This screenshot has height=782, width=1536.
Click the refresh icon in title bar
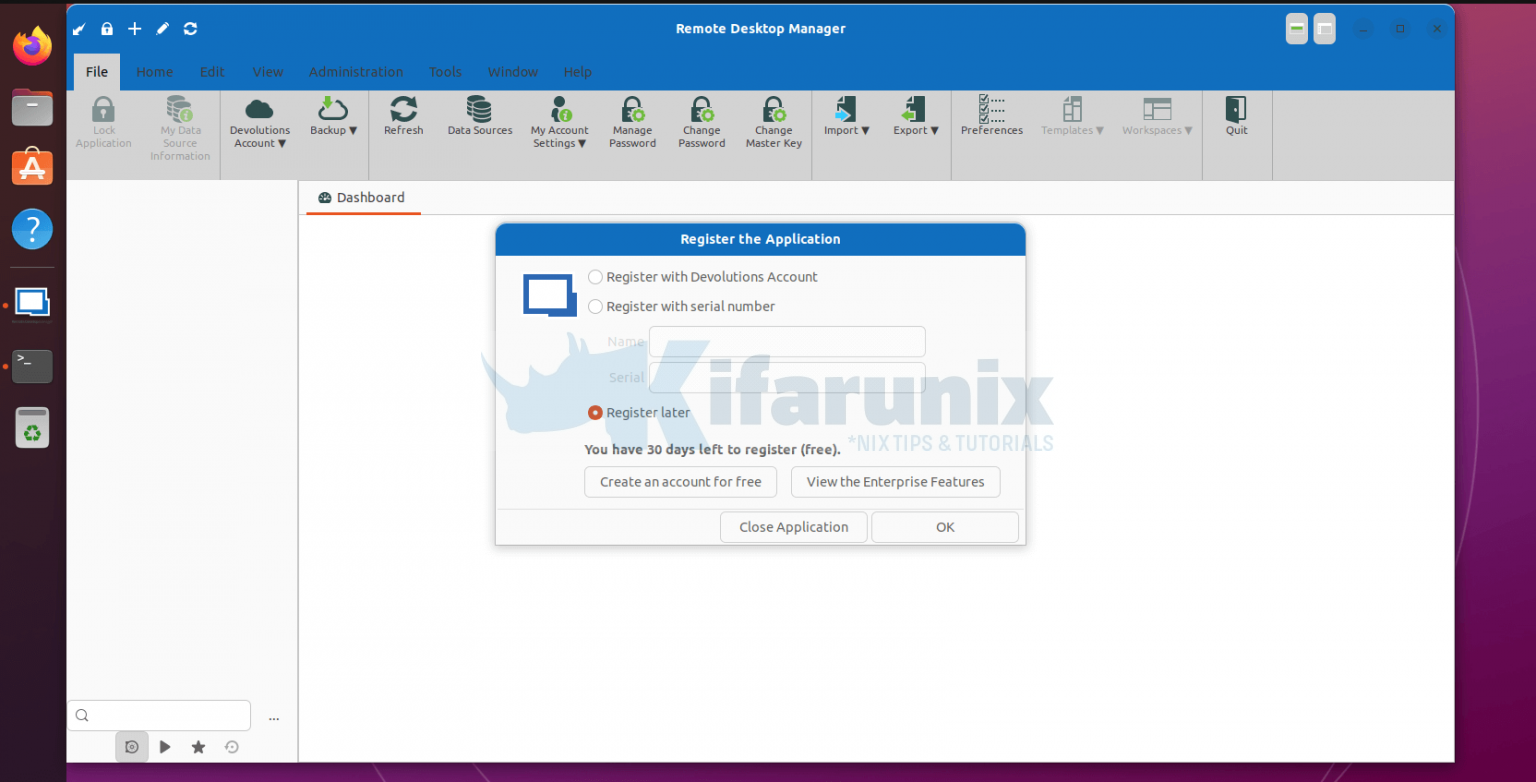pyautogui.click(x=191, y=29)
